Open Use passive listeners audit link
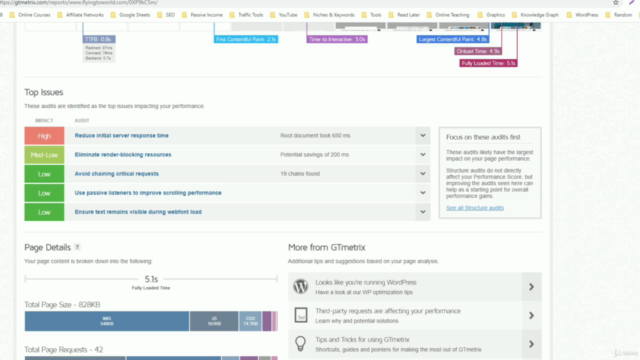 [x=148, y=193]
